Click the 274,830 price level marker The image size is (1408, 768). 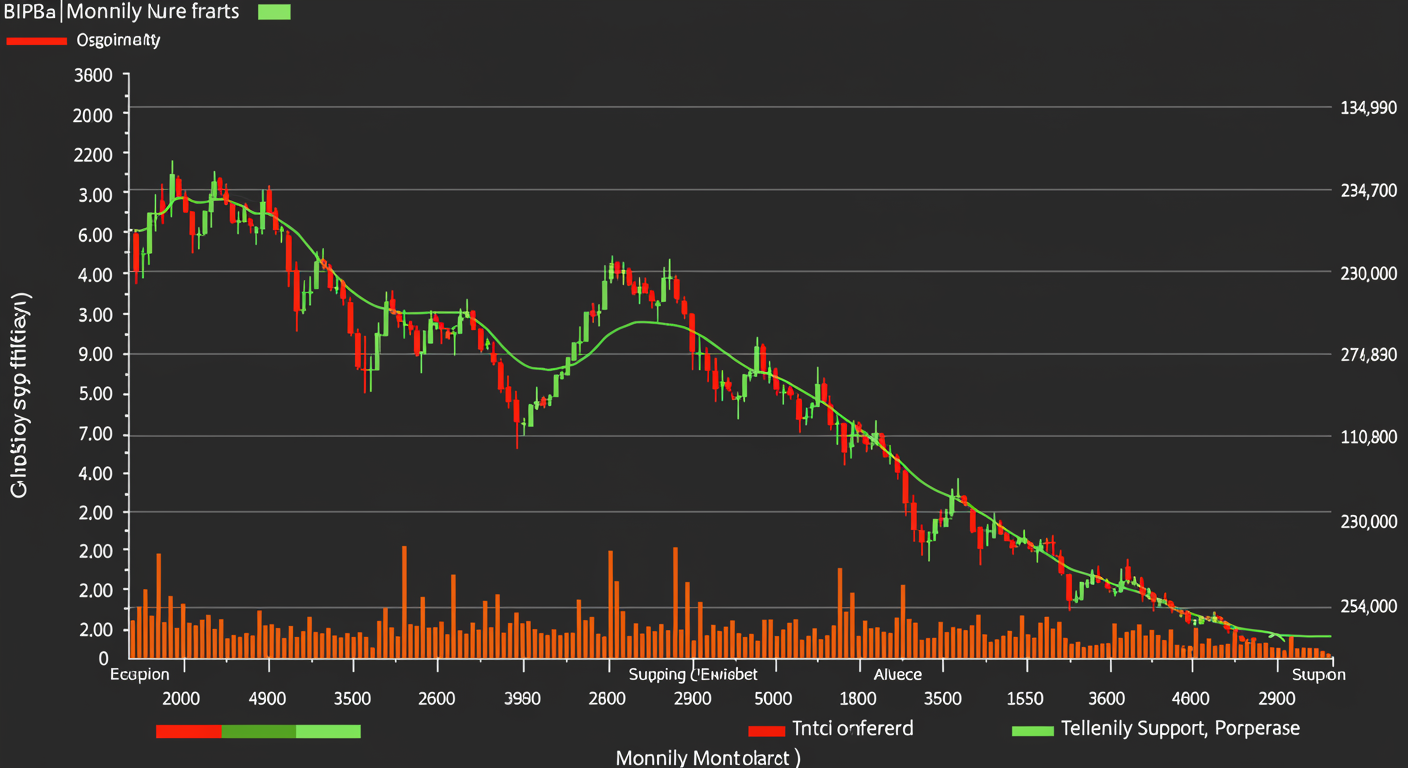point(1366,355)
